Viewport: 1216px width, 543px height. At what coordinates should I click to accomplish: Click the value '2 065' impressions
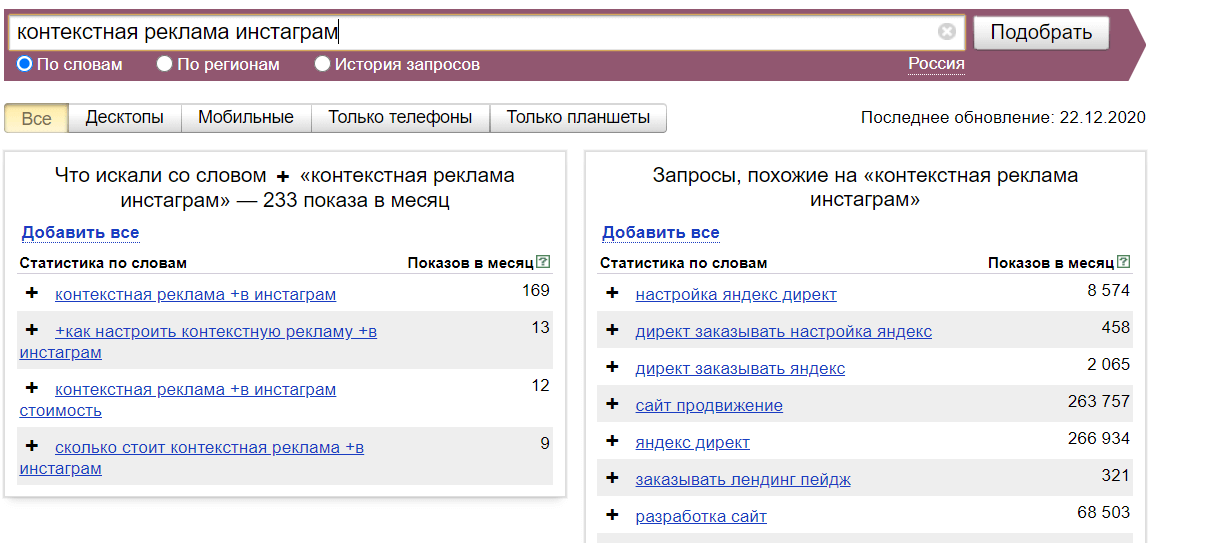tap(1109, 364)
